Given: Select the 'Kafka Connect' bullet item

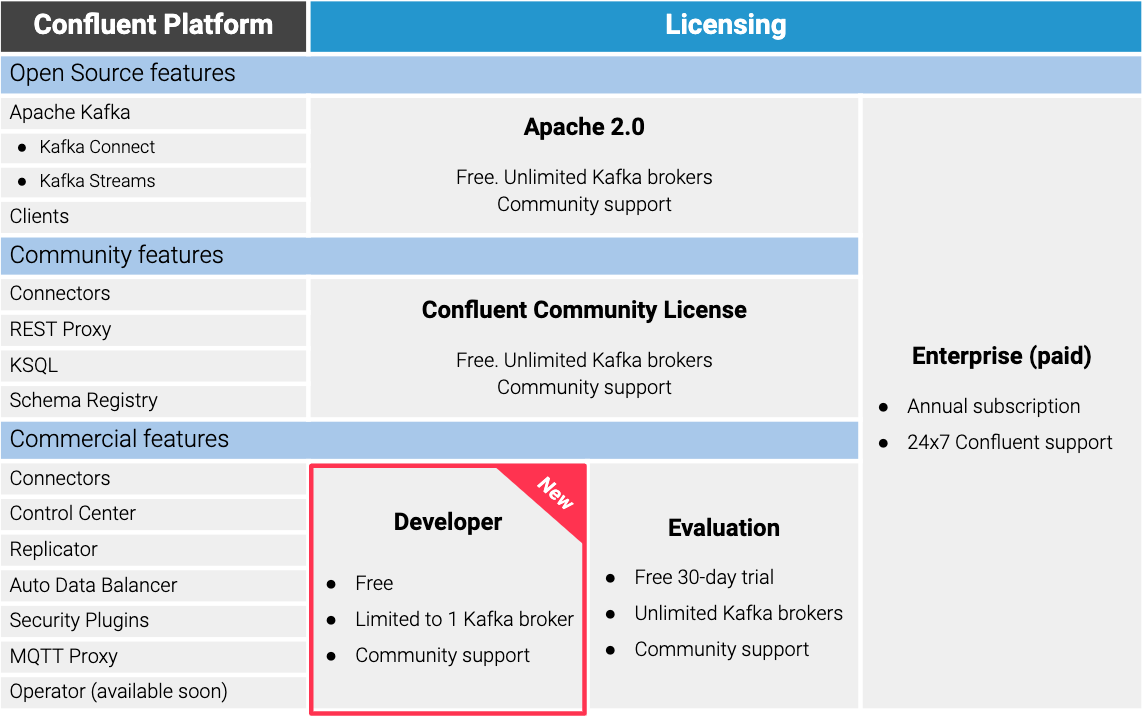Looking at the screenshot, I should point(153,147).
